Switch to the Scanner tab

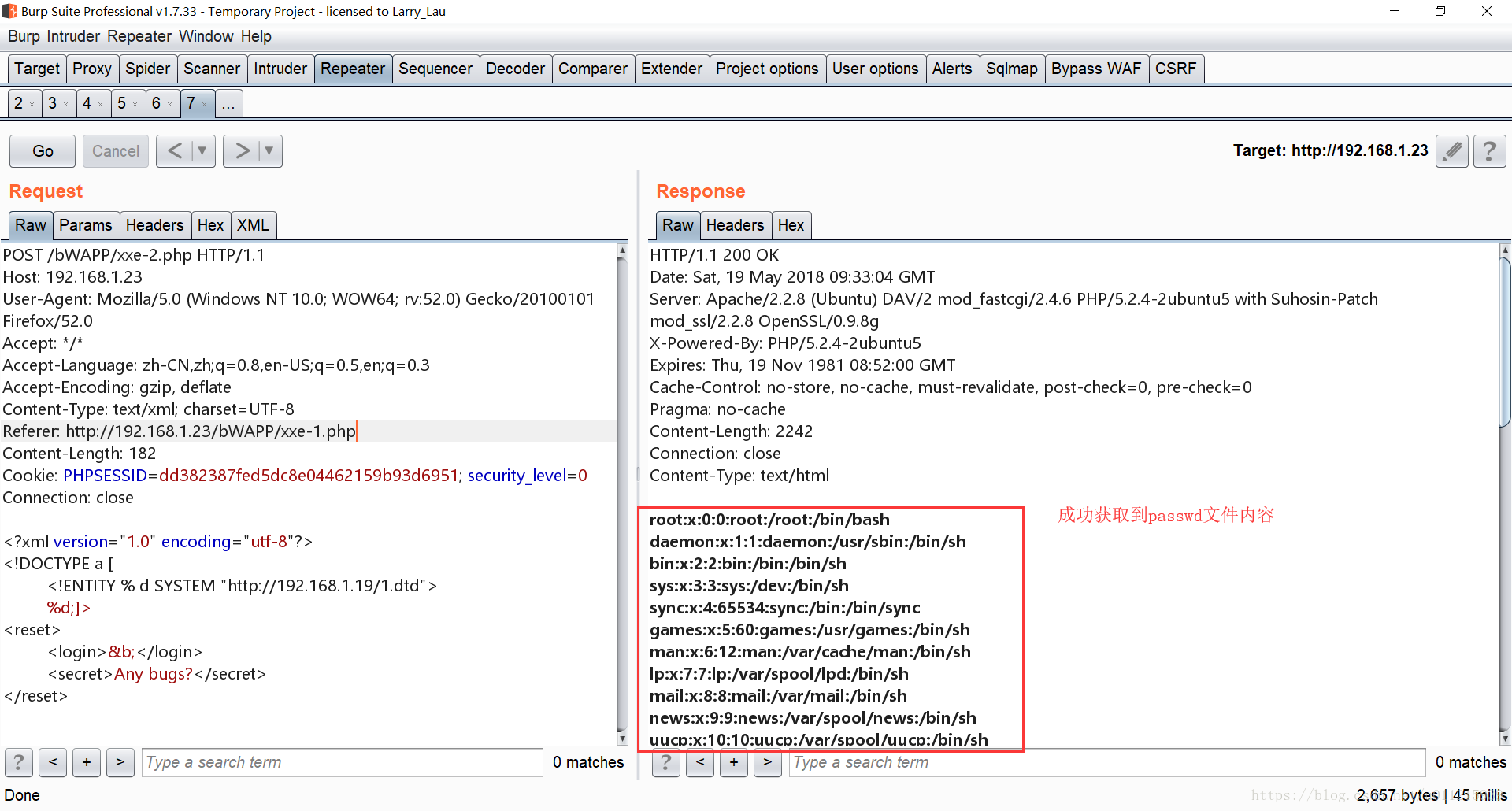[x=212, y=69]
